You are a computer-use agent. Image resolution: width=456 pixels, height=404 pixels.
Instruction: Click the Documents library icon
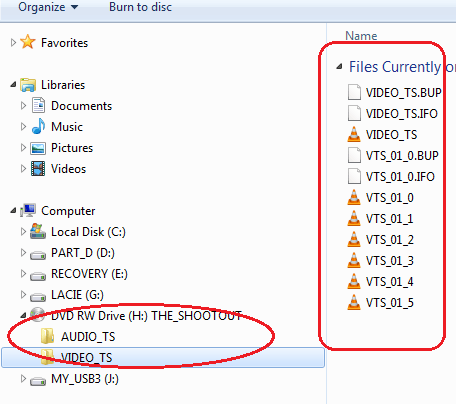pos(38,105)
